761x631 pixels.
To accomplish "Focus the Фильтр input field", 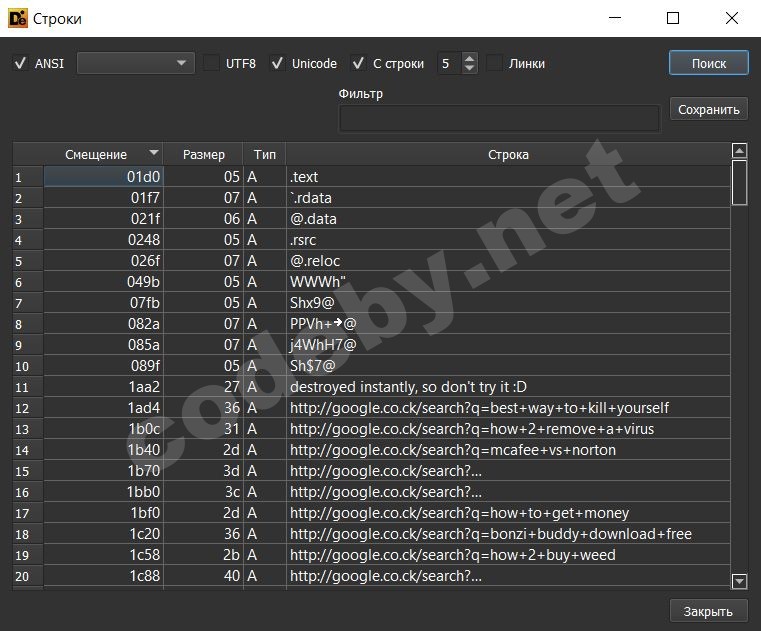I will tap(499, 118).
